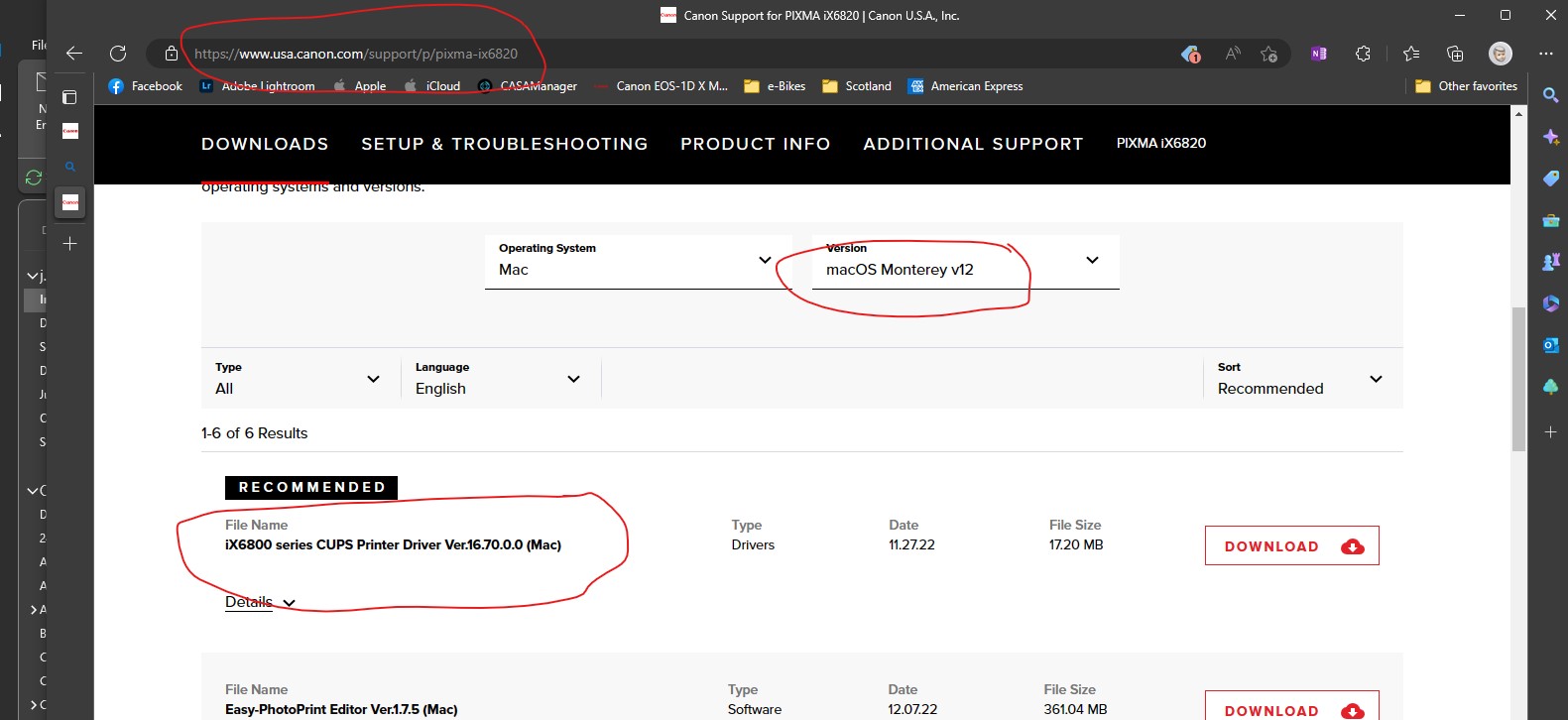Open the Sort dropdown set to Recommended

point(1299,379)
